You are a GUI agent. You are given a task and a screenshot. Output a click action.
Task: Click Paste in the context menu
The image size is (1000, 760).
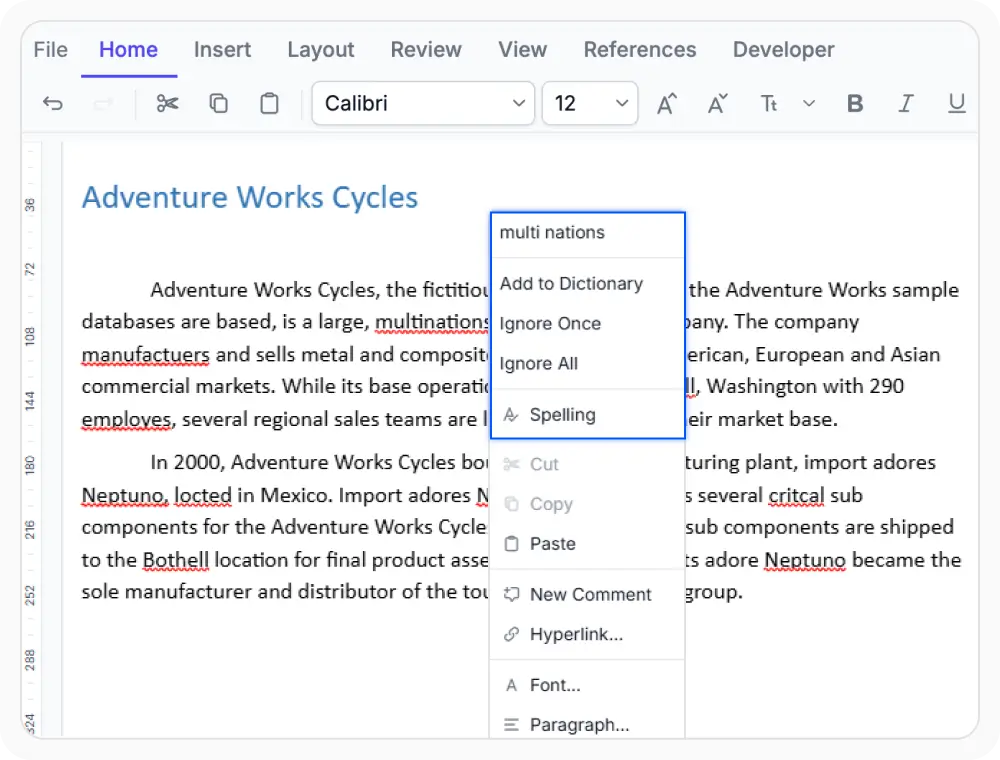pos(587,544)
